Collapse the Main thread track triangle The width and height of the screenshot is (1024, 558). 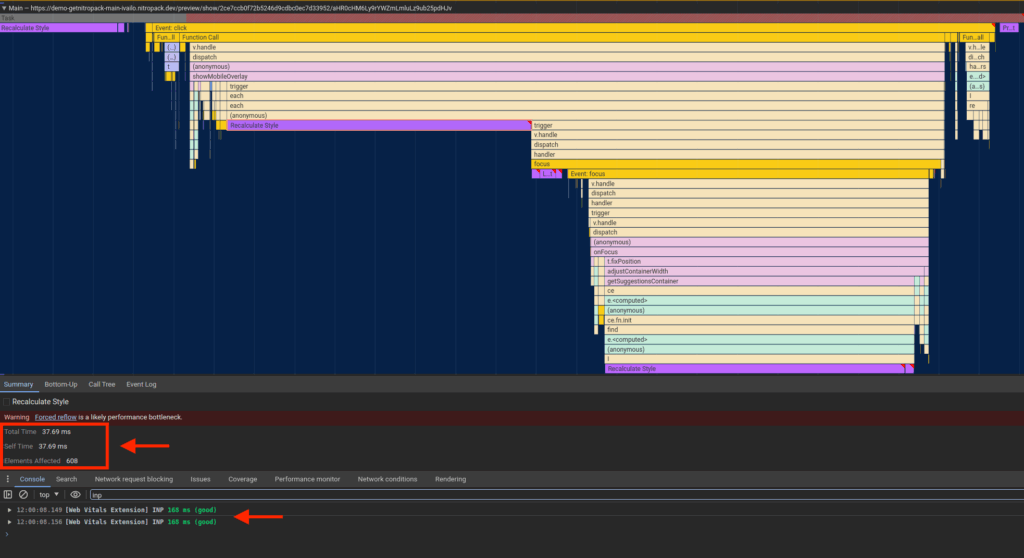(4, 8)
